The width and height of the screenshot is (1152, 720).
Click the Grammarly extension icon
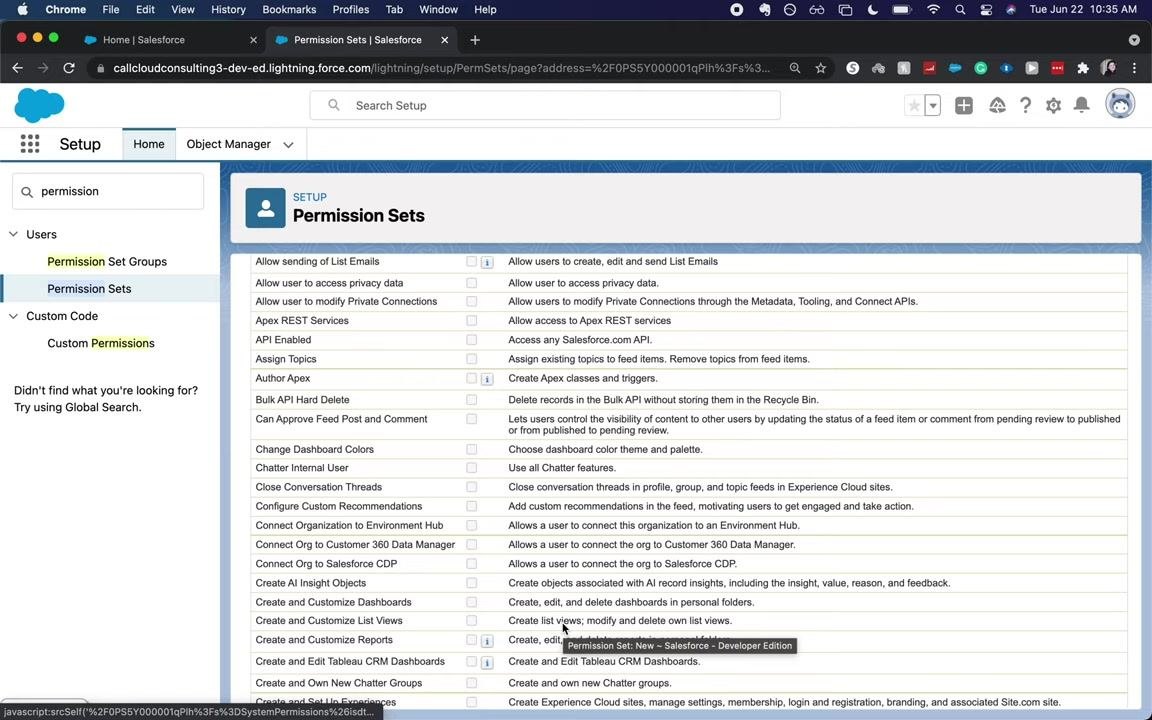(980, 68)
